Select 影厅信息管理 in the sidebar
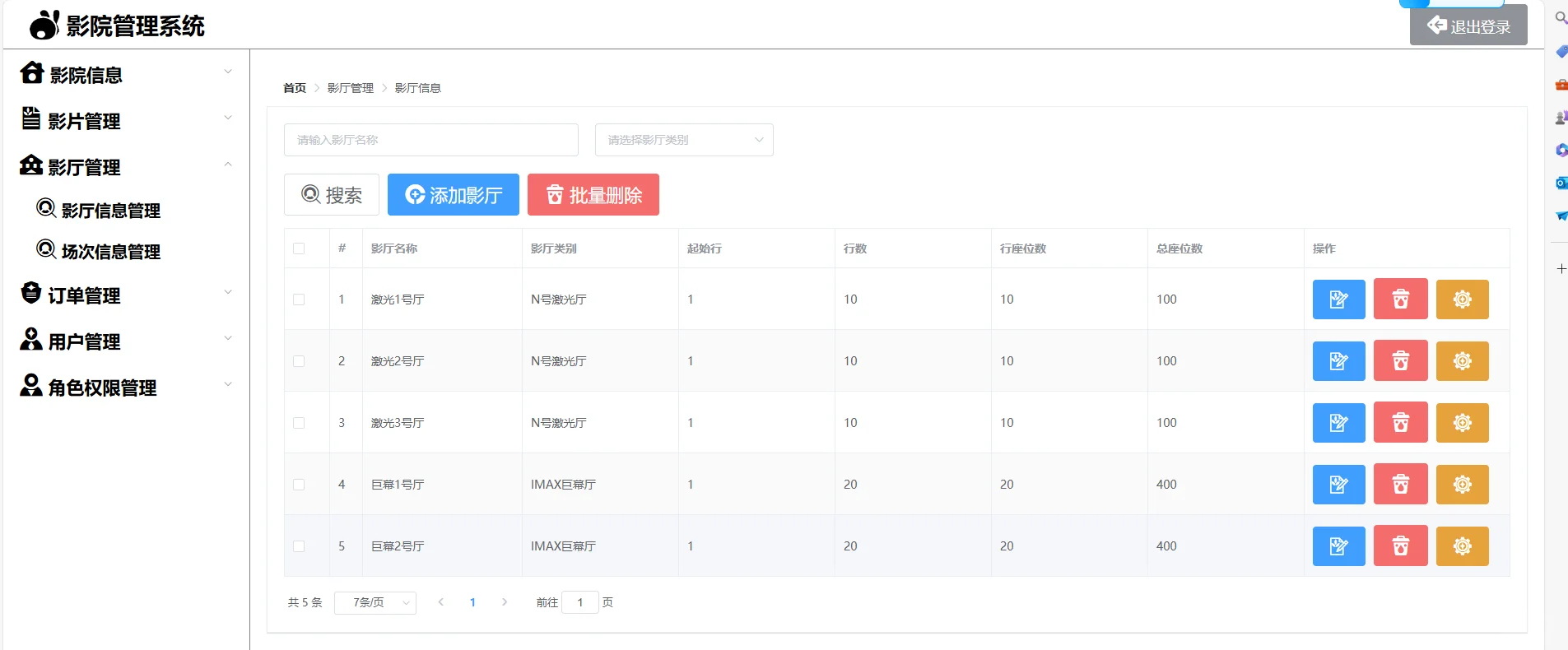 point(99,210)
